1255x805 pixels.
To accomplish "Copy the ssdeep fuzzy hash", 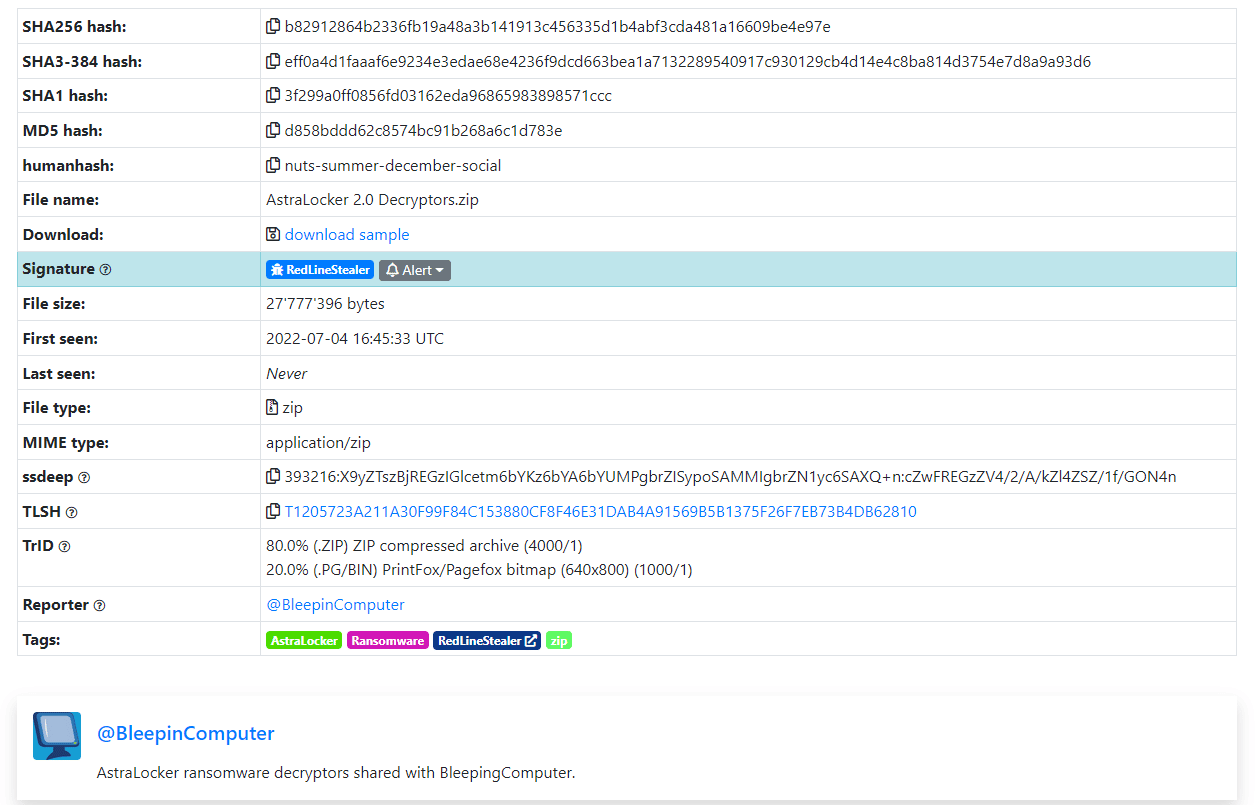I will pos(273,477).
